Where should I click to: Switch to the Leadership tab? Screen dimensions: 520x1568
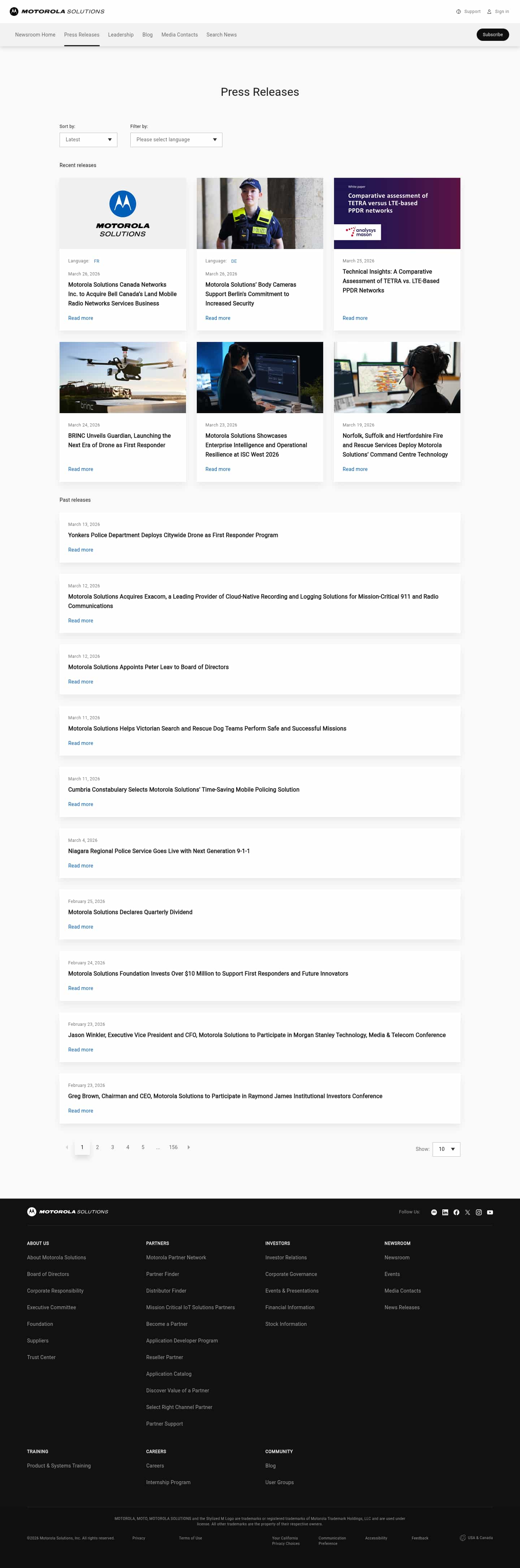[120, 35]
